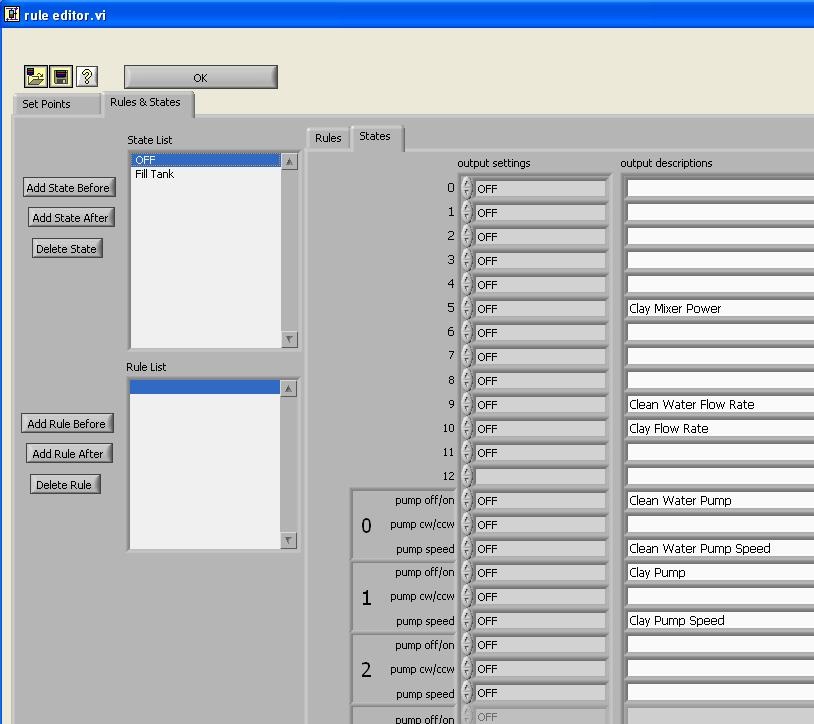Click Add Rule Before button
The image size is (814, 724).
66,424
